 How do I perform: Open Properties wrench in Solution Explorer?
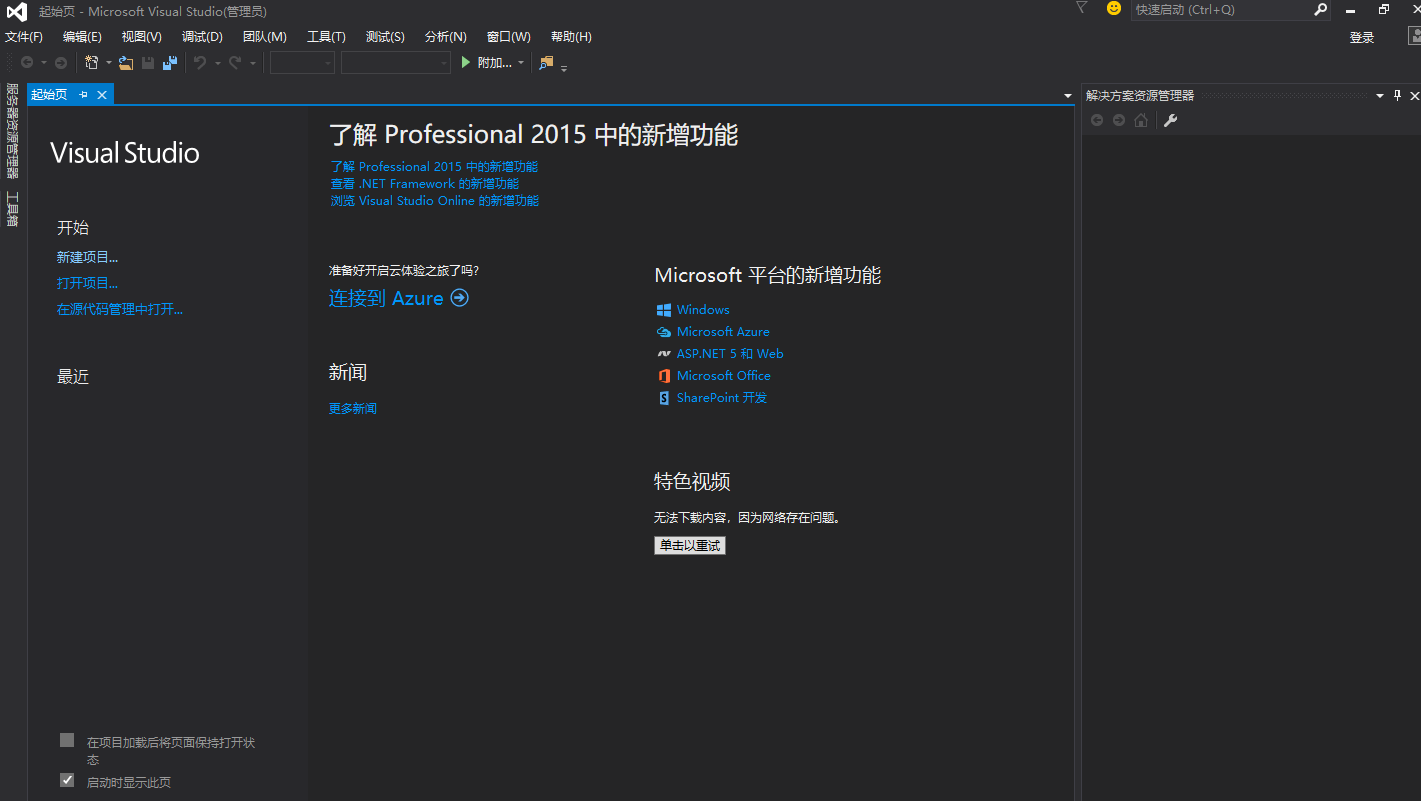tap(1170, 121)
